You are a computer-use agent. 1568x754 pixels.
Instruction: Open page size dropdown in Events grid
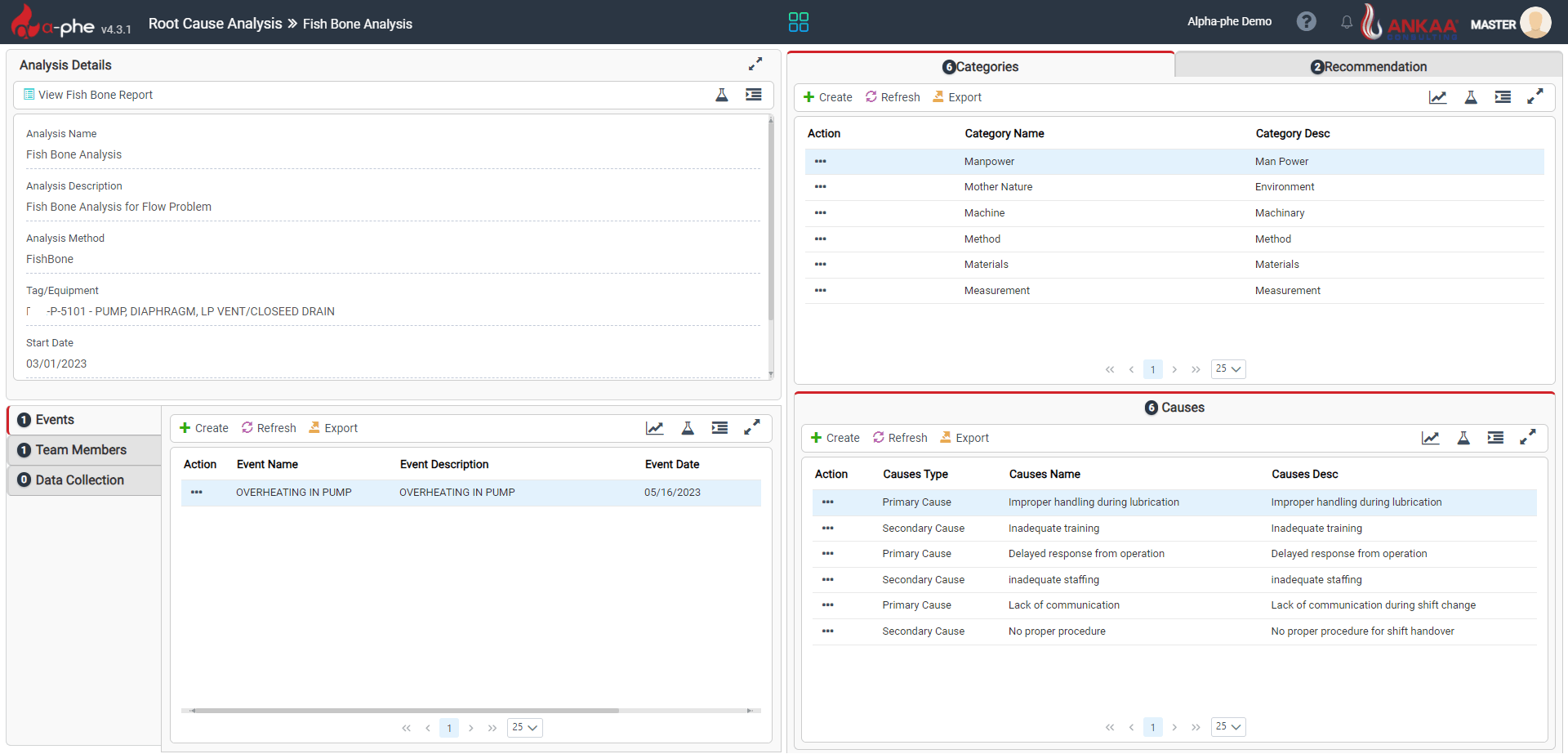coord(525,728)
